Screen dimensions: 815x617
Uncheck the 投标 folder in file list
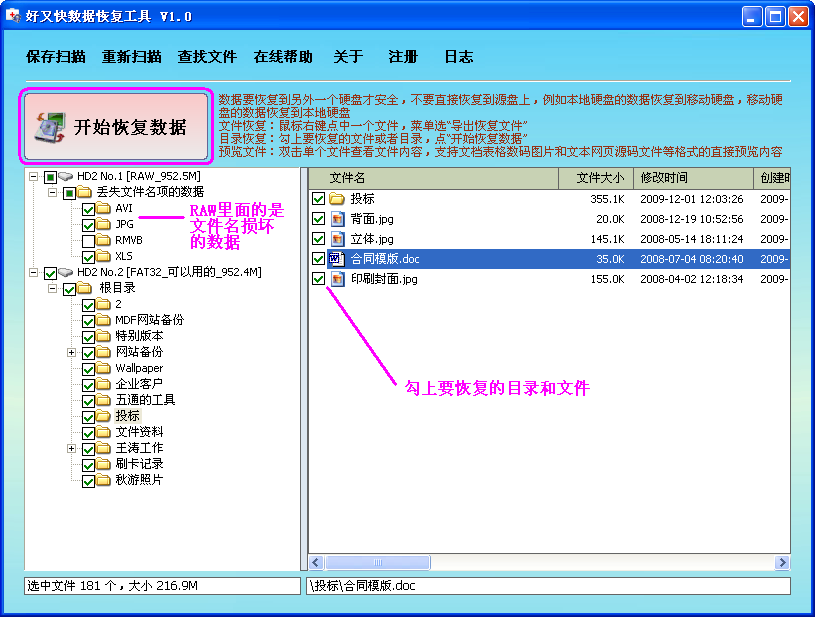[319, 199]
